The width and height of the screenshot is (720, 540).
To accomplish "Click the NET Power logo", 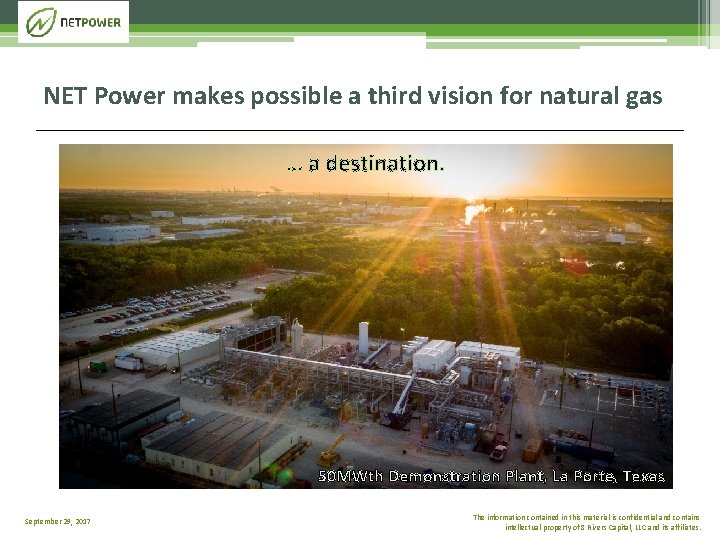I will point(73,22).
